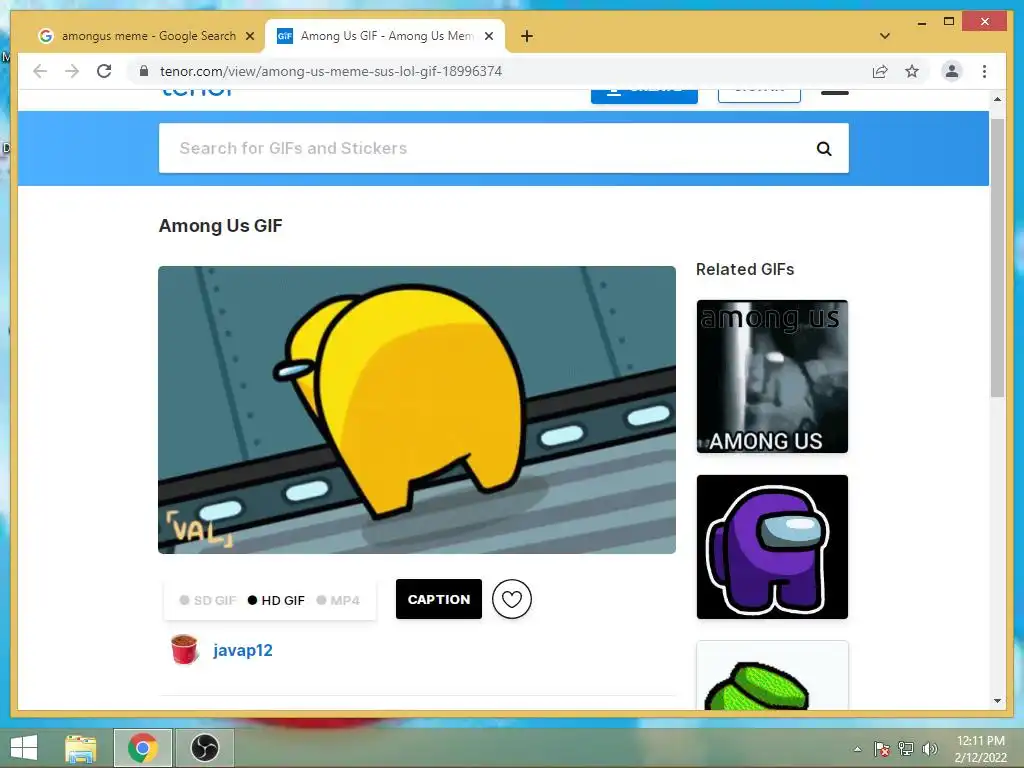The image size is (1024, 768).
Task: Click the search magnifier icon on Tenor
Action: click(824, 149)
